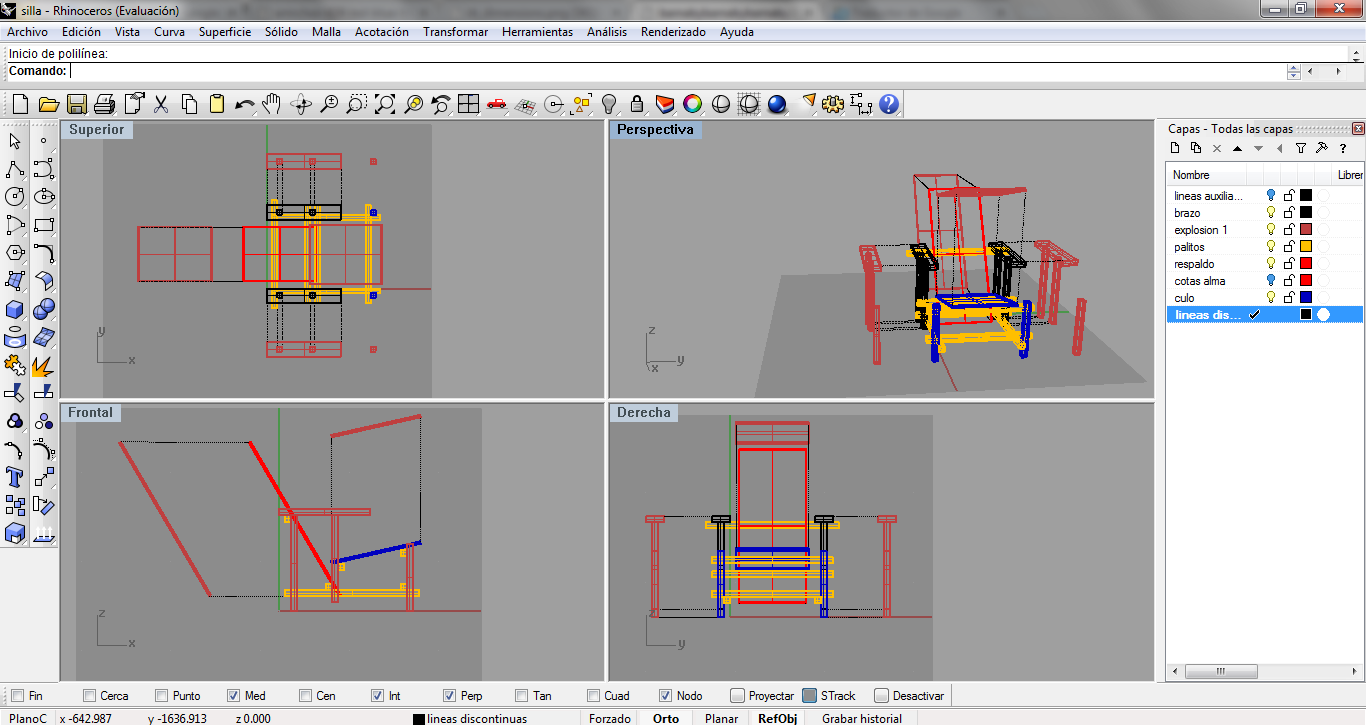Click the Paste clipboard icon

[x=217, y=104]
